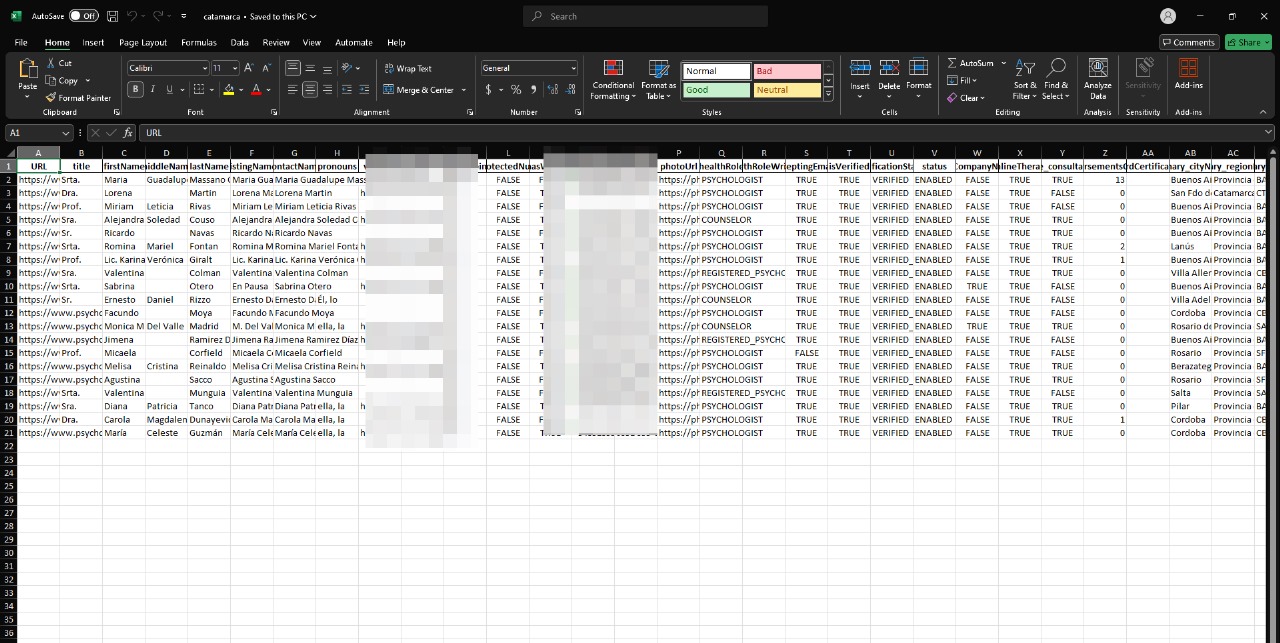Expand Merge & Center dropdown arrow
1280x643 pixels.
pos(464,90)
